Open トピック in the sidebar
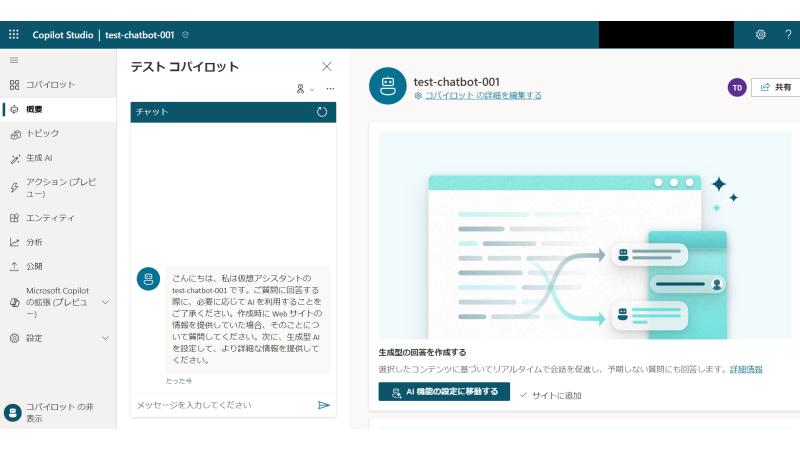 click(58, 134)
